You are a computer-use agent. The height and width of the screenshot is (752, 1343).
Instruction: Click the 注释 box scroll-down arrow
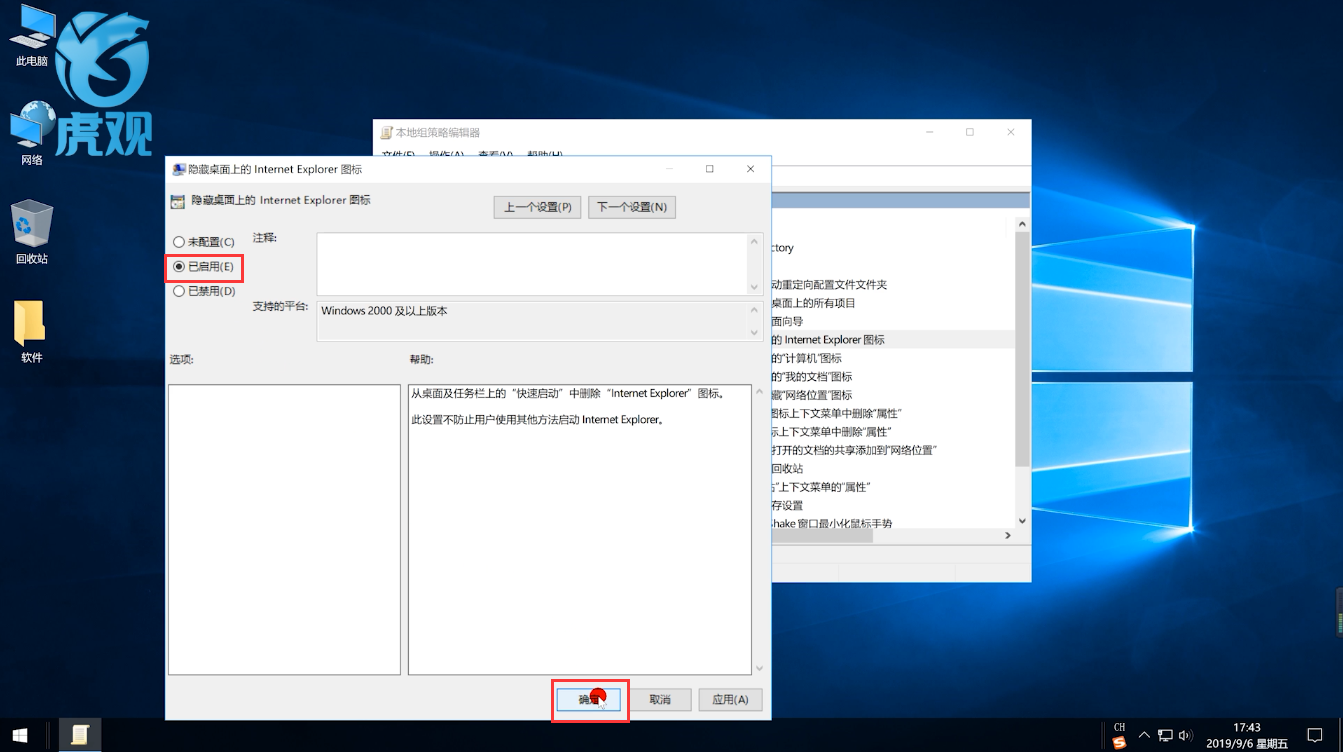click(756, 287)
